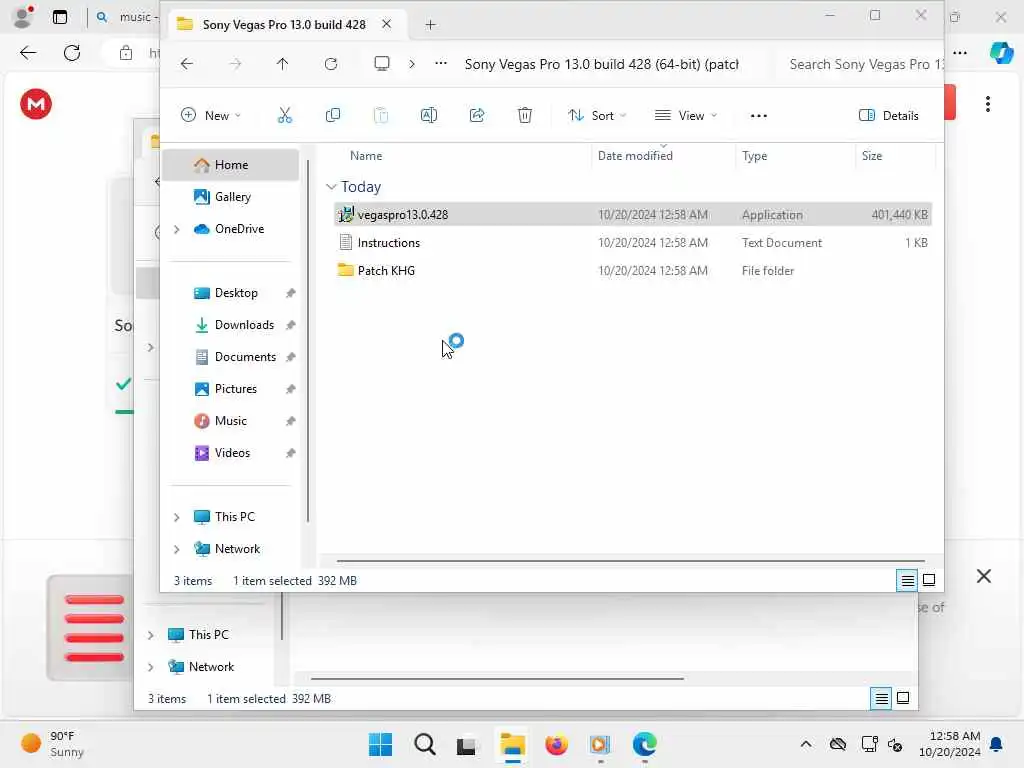1024x768 pixels.
Task: Click browser back arrow in Edge
Action: click(x=28, y=53)
